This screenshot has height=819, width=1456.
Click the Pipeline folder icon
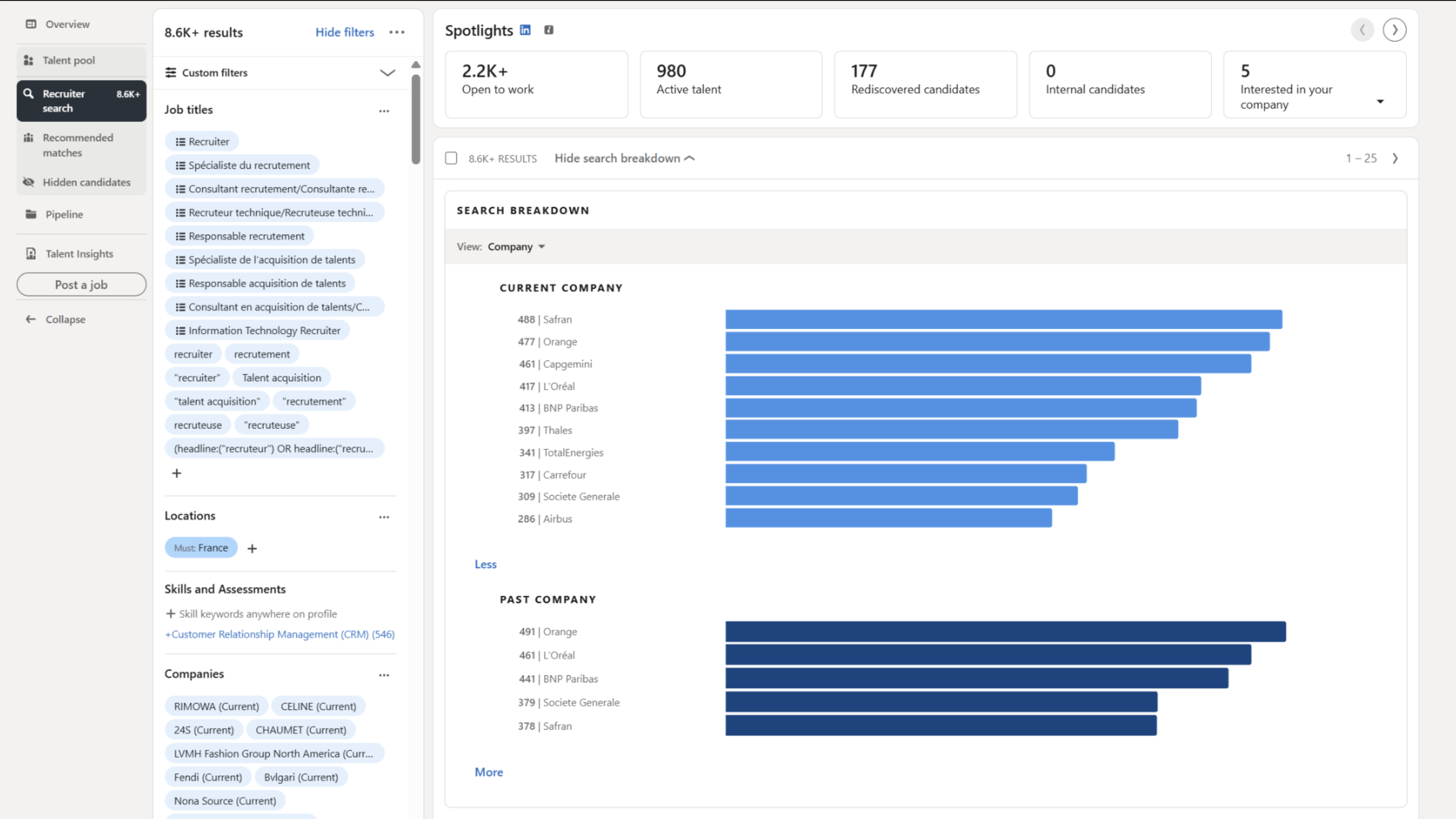pos(31,215)
